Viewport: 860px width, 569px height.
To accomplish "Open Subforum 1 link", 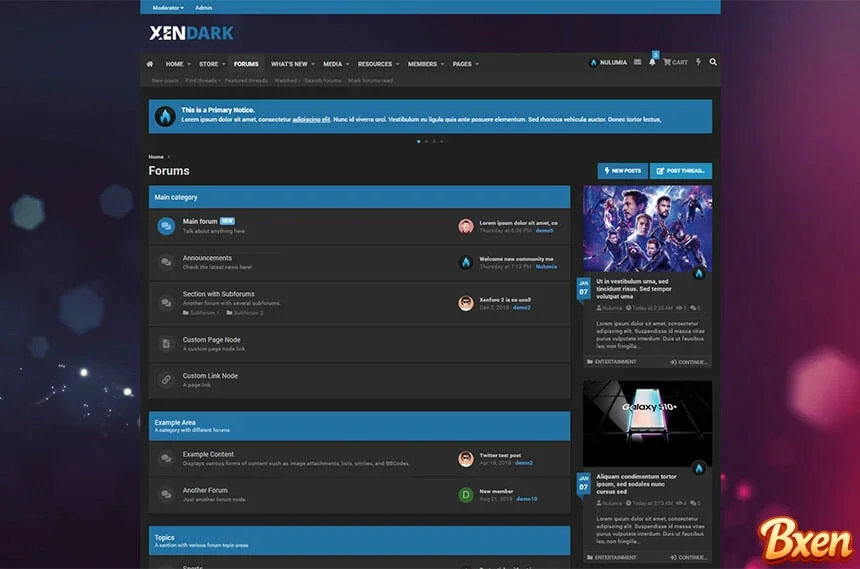I will (x=201, y=313).
